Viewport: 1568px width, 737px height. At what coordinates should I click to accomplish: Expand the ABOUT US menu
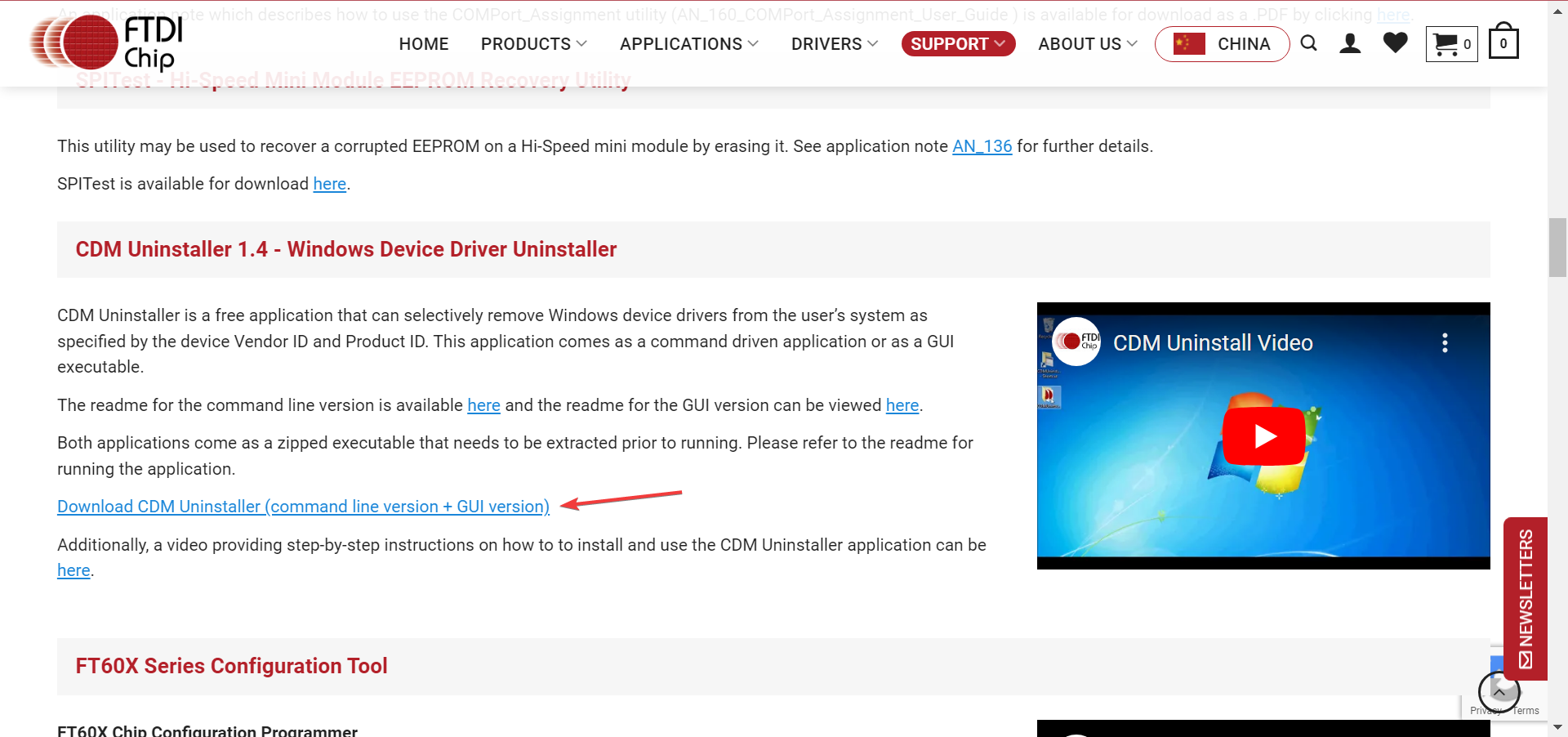click(1087, 44)
